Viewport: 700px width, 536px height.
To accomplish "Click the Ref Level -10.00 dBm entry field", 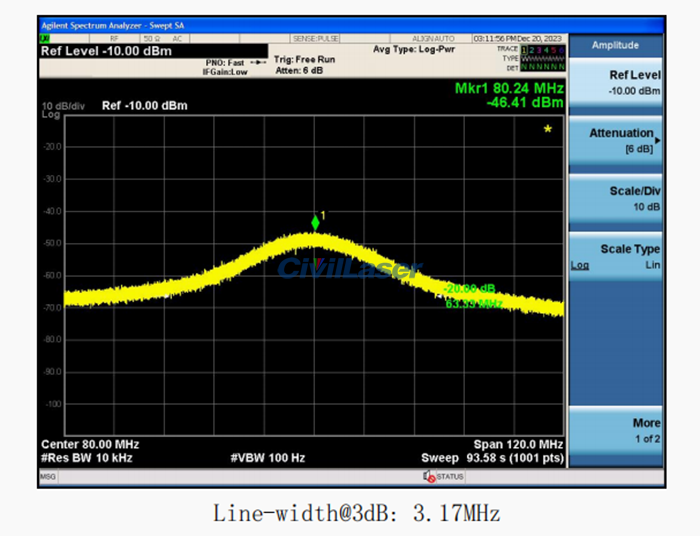I will tap(106, 51).
